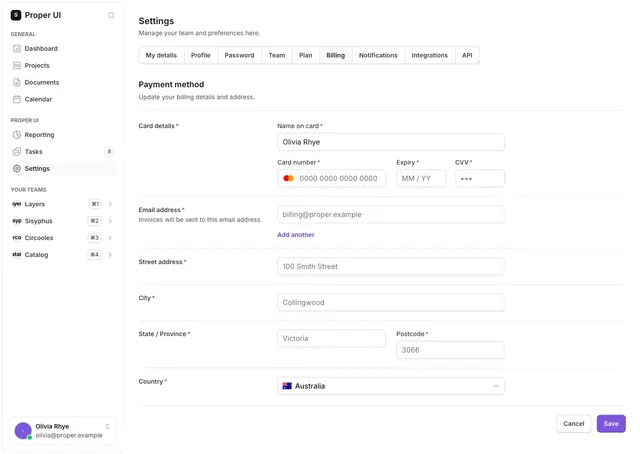Screen dimensions: 640x454
Task: Expand the Layers team chevron
Action: (x=110, y=204)
